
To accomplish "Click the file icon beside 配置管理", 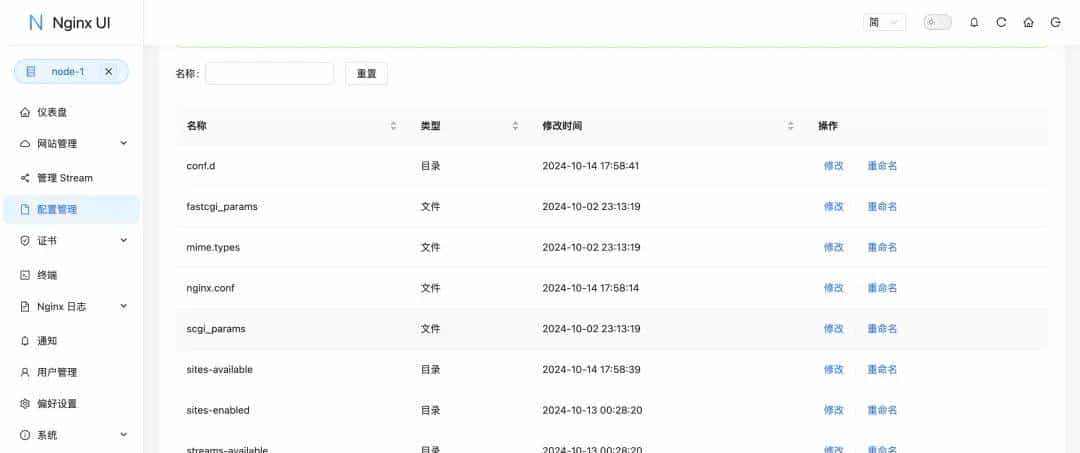I will (25, 209).
